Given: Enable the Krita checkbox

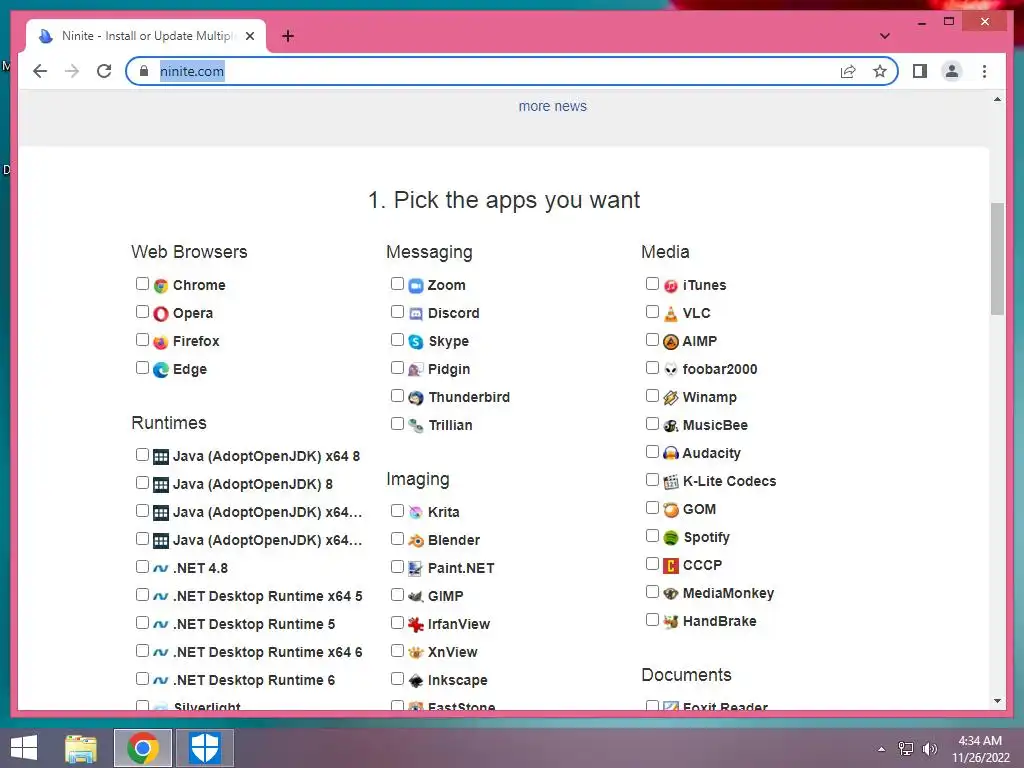Looking at the screenshot, I should tap(397, 511).
